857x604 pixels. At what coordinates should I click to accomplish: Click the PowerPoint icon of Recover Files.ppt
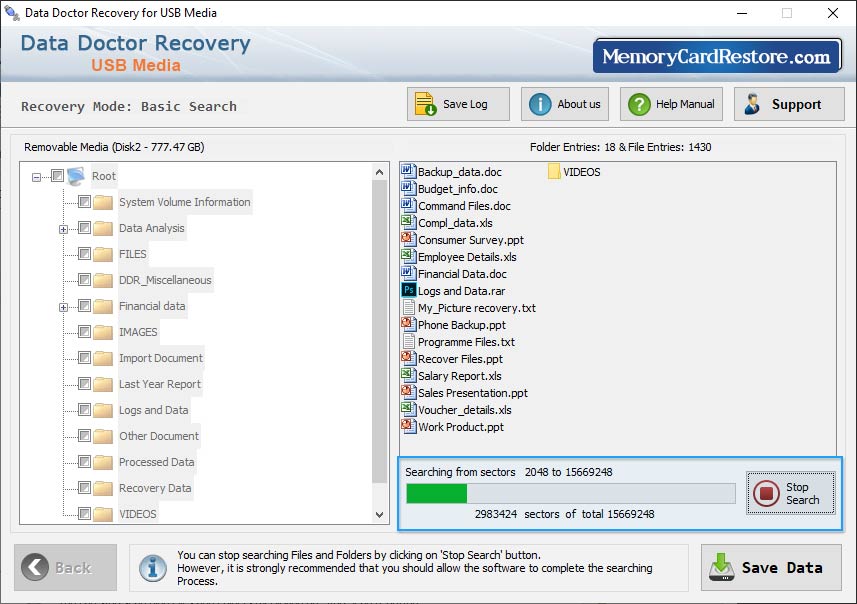click(408, 358)
